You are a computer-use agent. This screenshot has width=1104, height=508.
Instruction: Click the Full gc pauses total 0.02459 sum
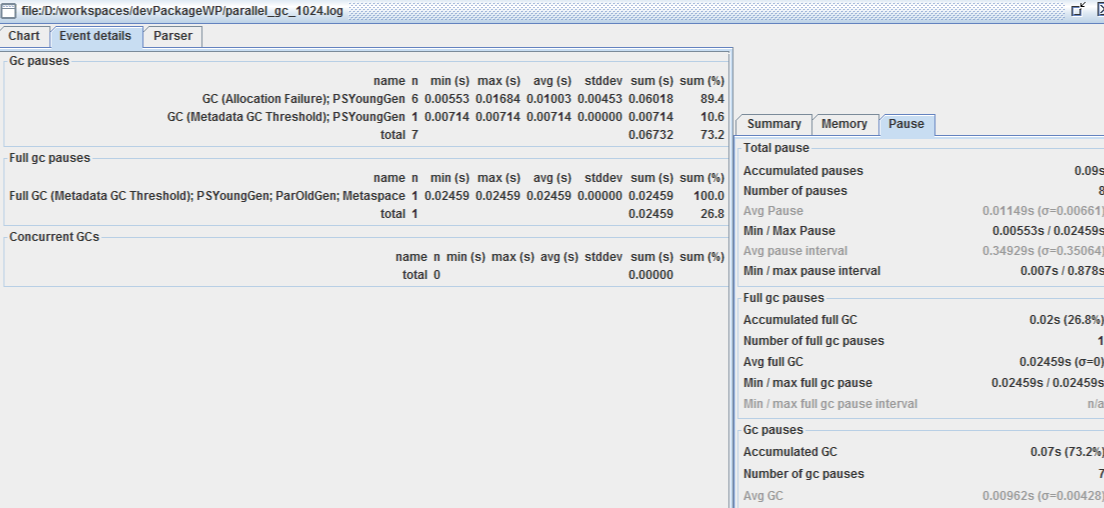click(x=651, y=214)
